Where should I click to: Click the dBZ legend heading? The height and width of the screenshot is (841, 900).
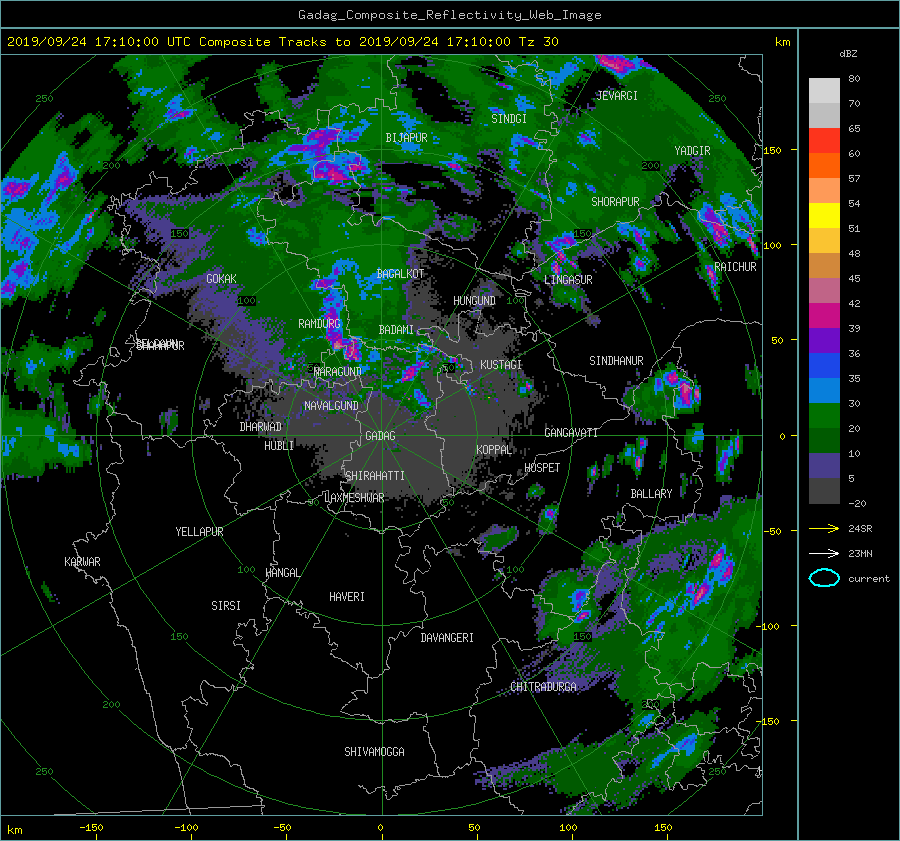point(848,54)
